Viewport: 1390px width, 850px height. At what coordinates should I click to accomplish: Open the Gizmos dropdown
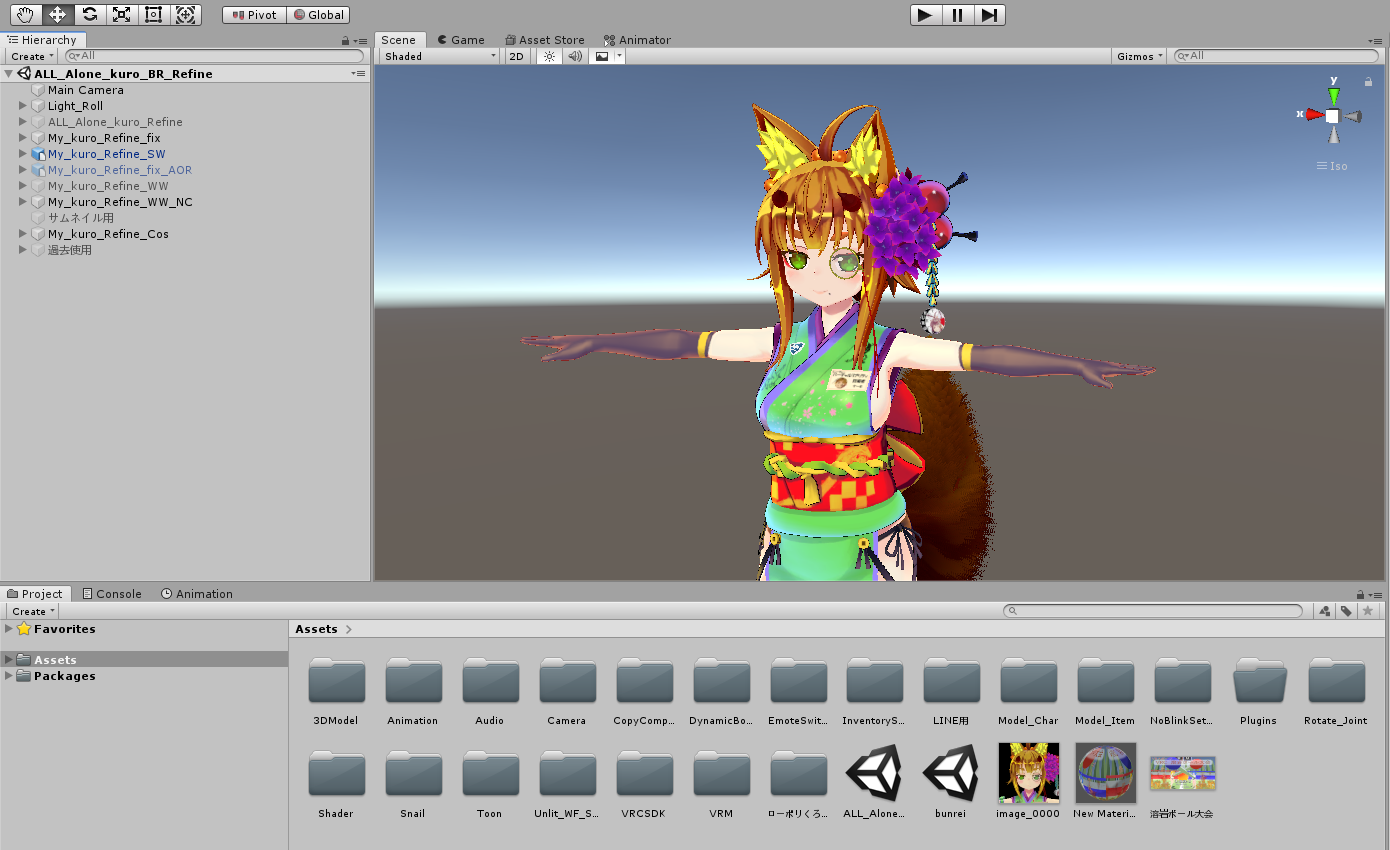point(1140,57)
